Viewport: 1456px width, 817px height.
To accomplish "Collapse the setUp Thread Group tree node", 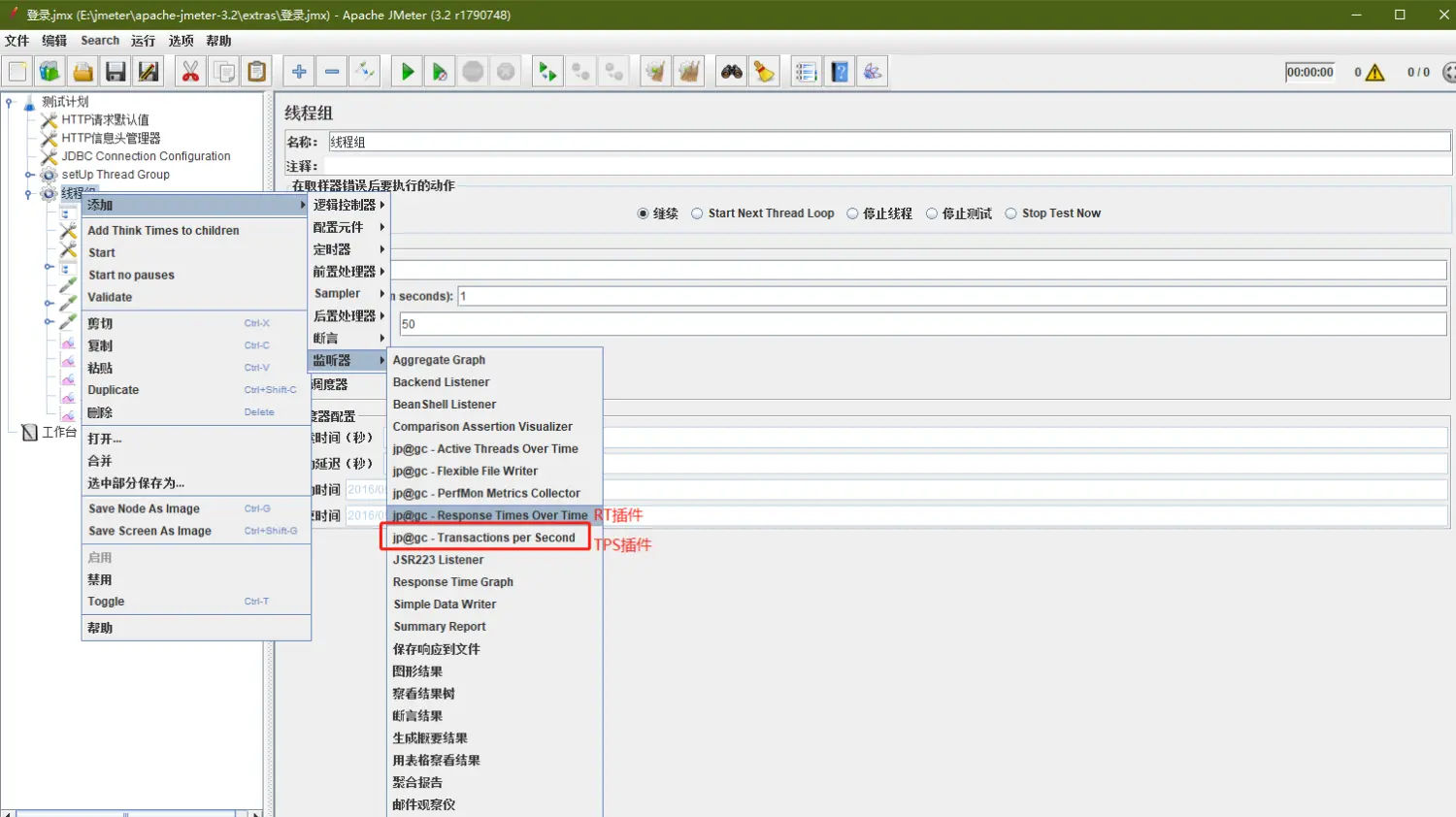I will point(29,175).
